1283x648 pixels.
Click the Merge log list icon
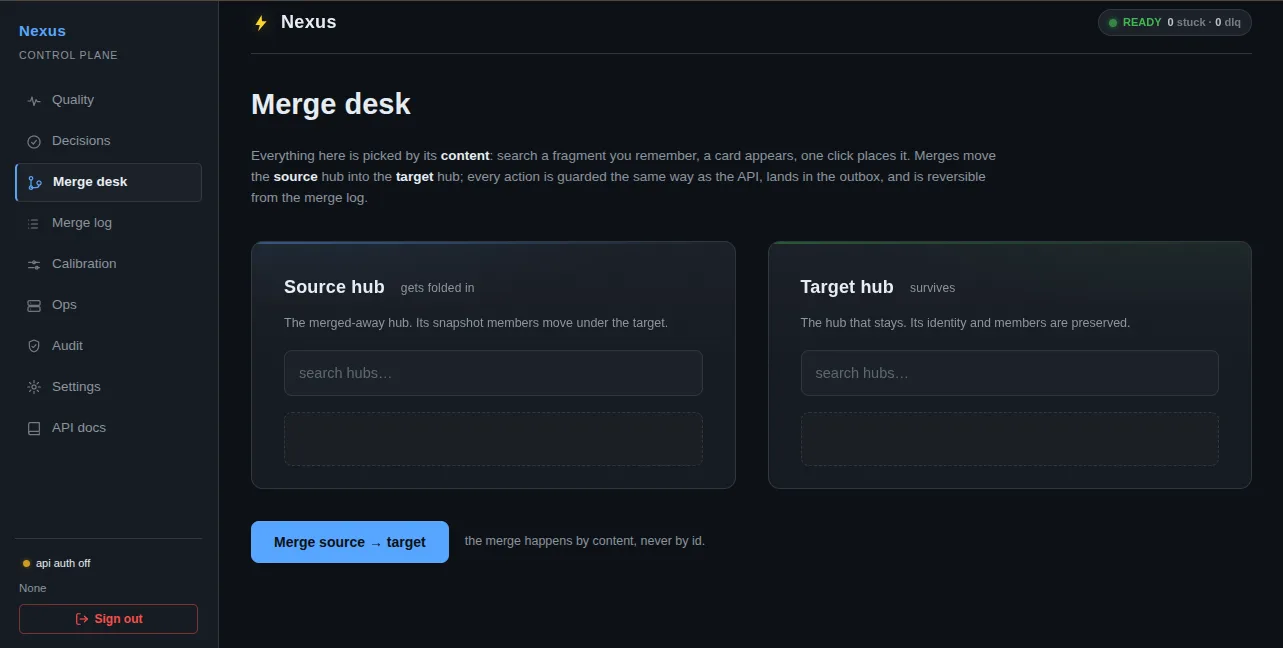34,223
